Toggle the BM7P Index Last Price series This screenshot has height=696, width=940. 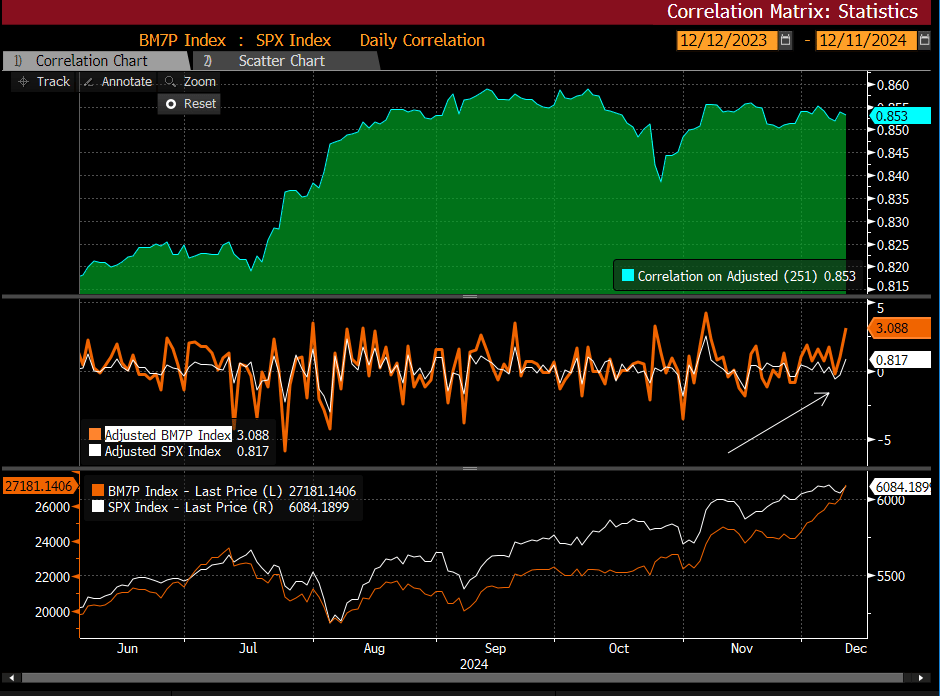click(x=97, y=491)
